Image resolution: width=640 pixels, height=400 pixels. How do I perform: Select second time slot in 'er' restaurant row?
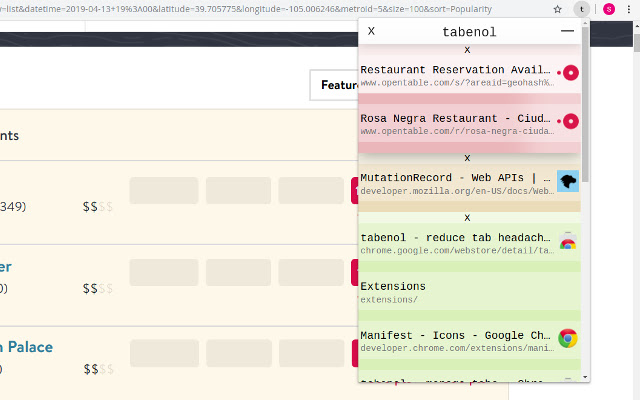coord(238,272)
